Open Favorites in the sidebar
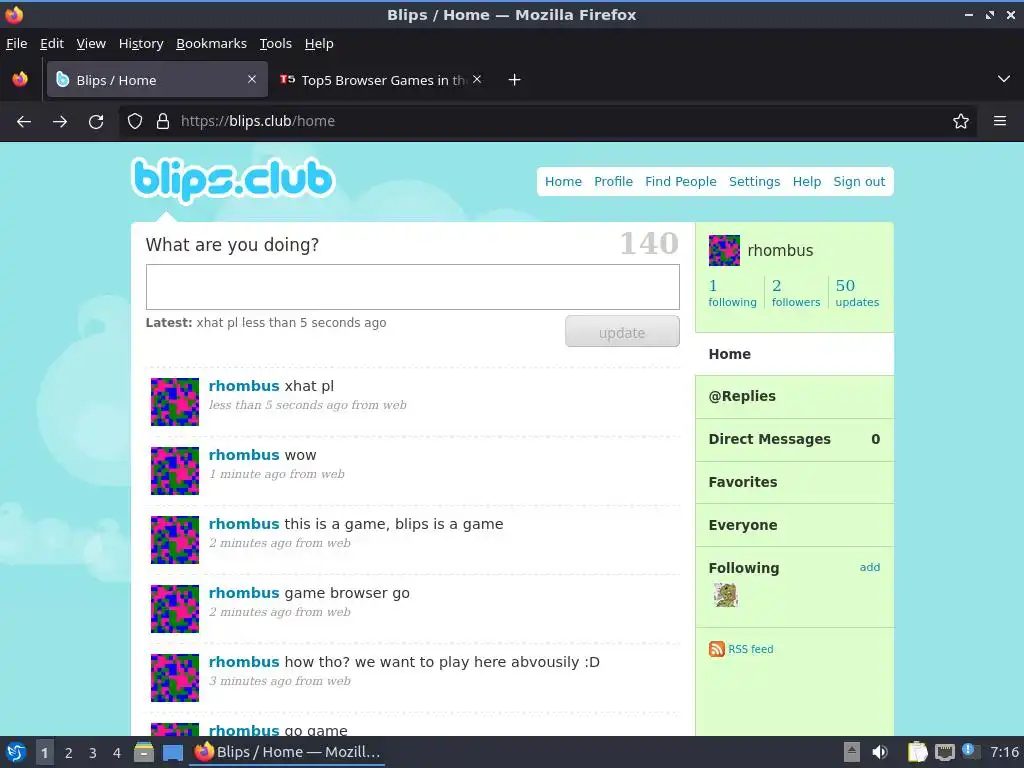 [x=794, y=482]
